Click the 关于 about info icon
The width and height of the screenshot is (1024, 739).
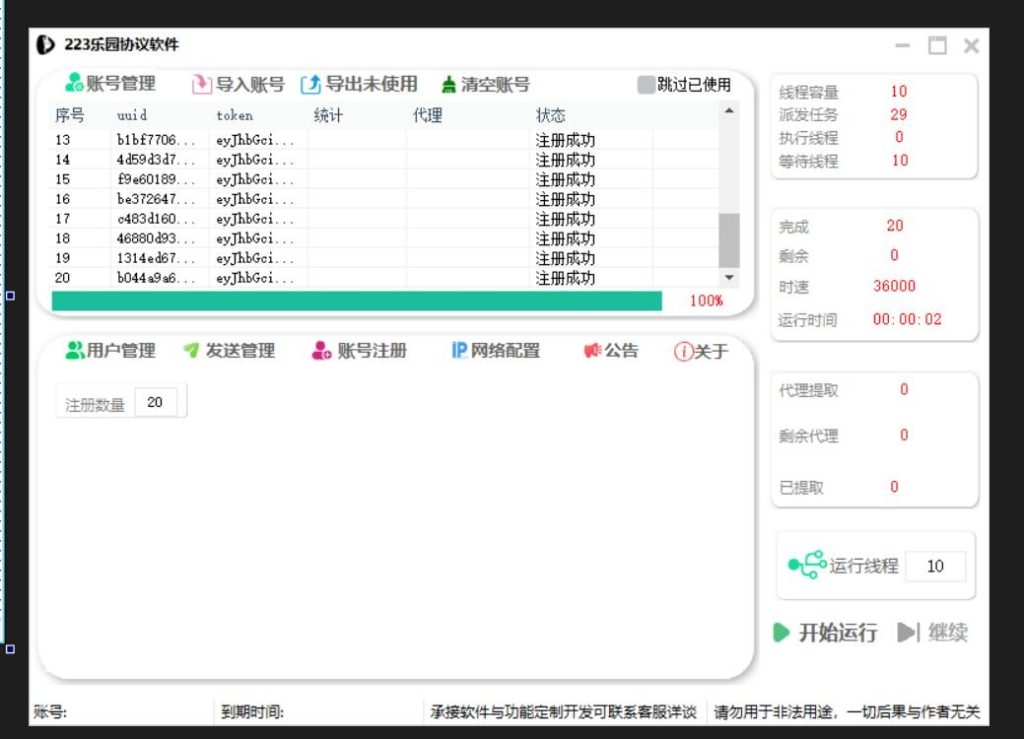684,351
